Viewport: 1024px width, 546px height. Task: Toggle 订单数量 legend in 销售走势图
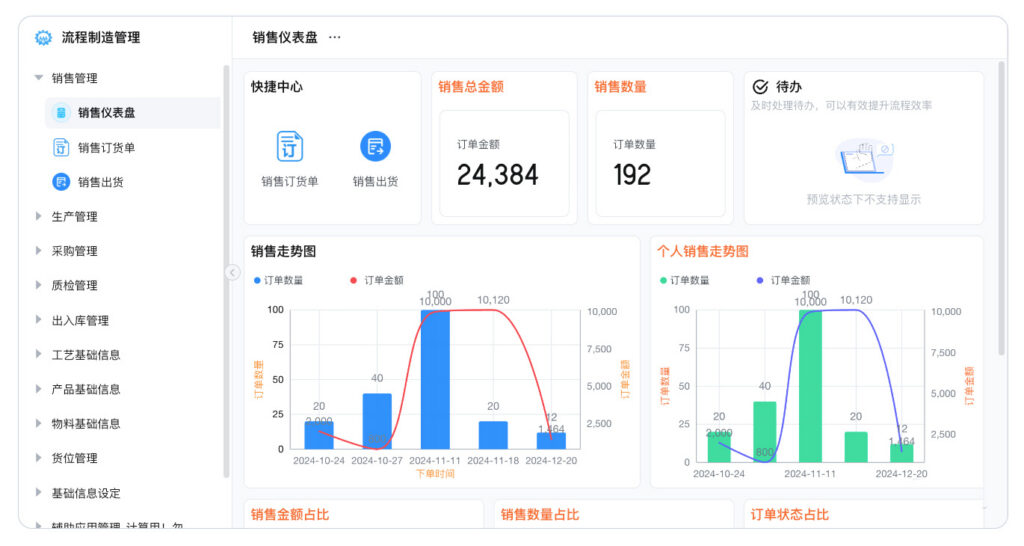click(279, 281)
